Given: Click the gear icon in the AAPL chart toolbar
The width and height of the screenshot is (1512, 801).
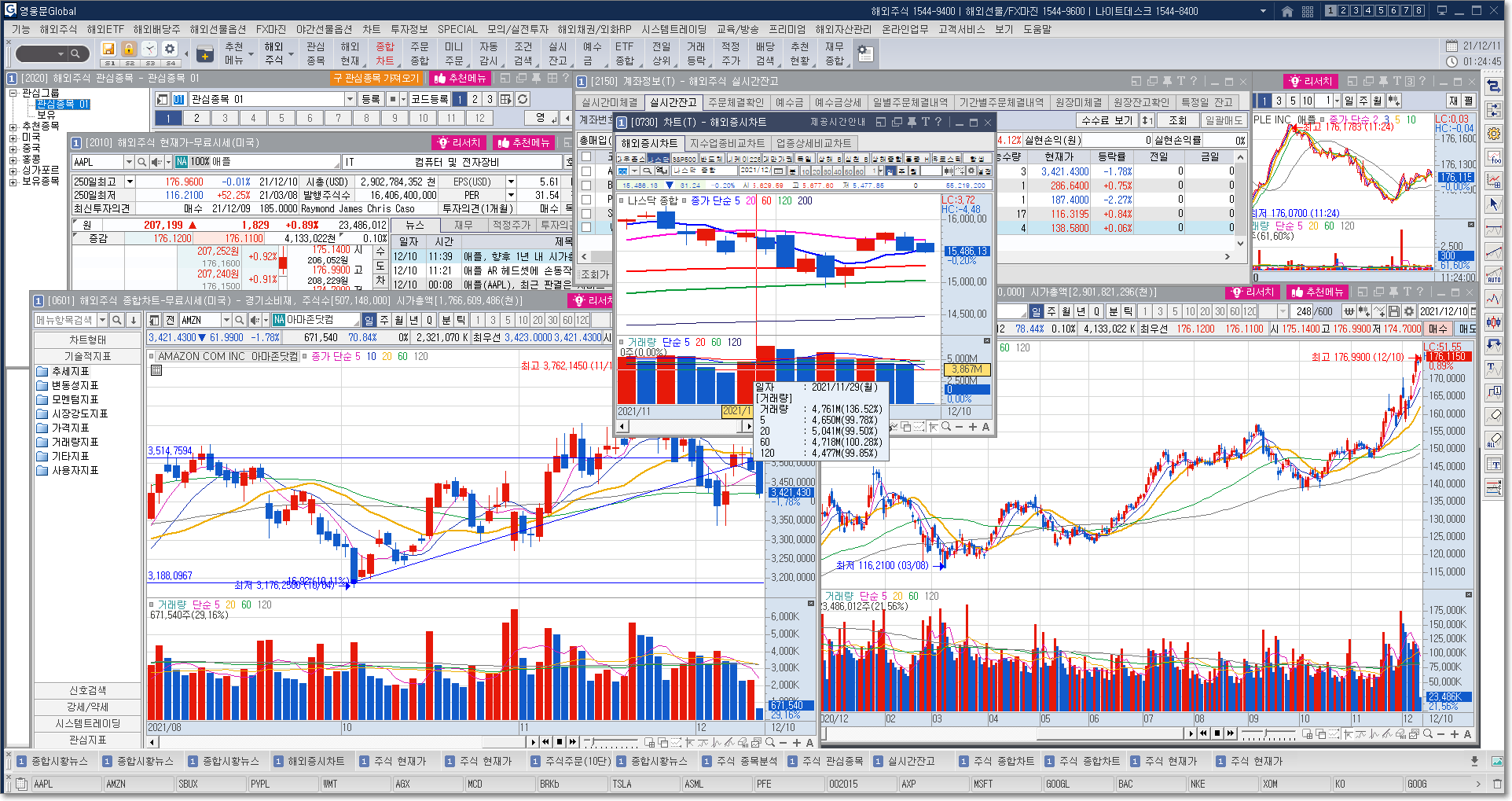Looking at the screenshot, I should (1409, 311).
